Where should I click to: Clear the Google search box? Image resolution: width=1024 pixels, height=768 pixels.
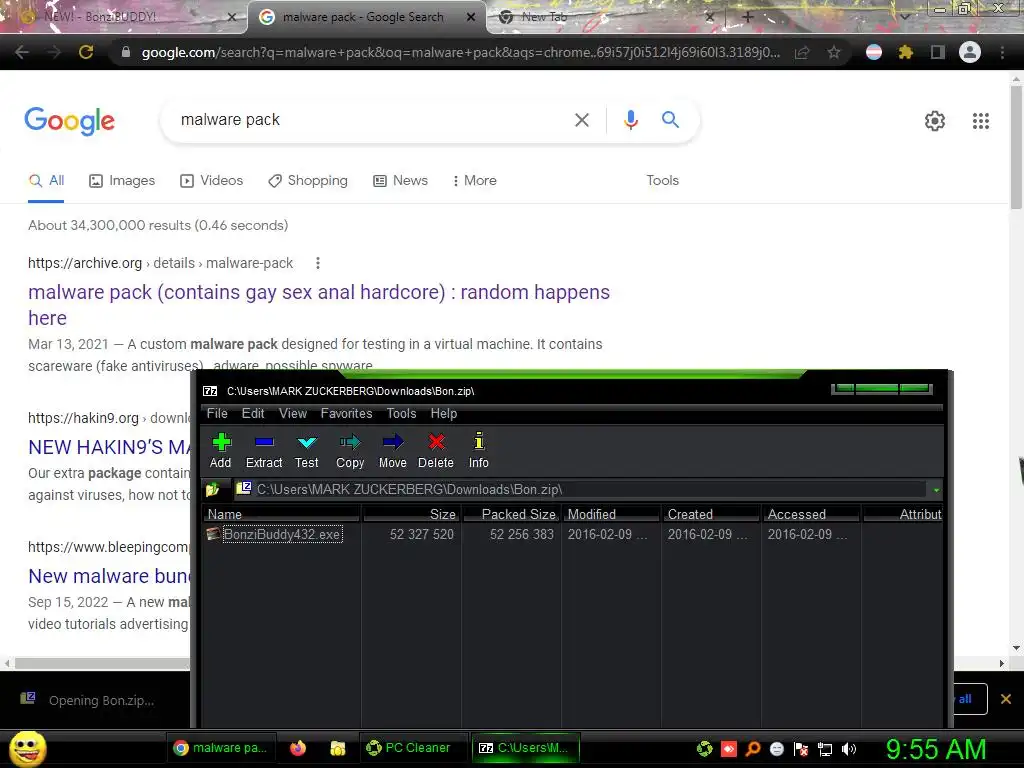pos(581,120)
